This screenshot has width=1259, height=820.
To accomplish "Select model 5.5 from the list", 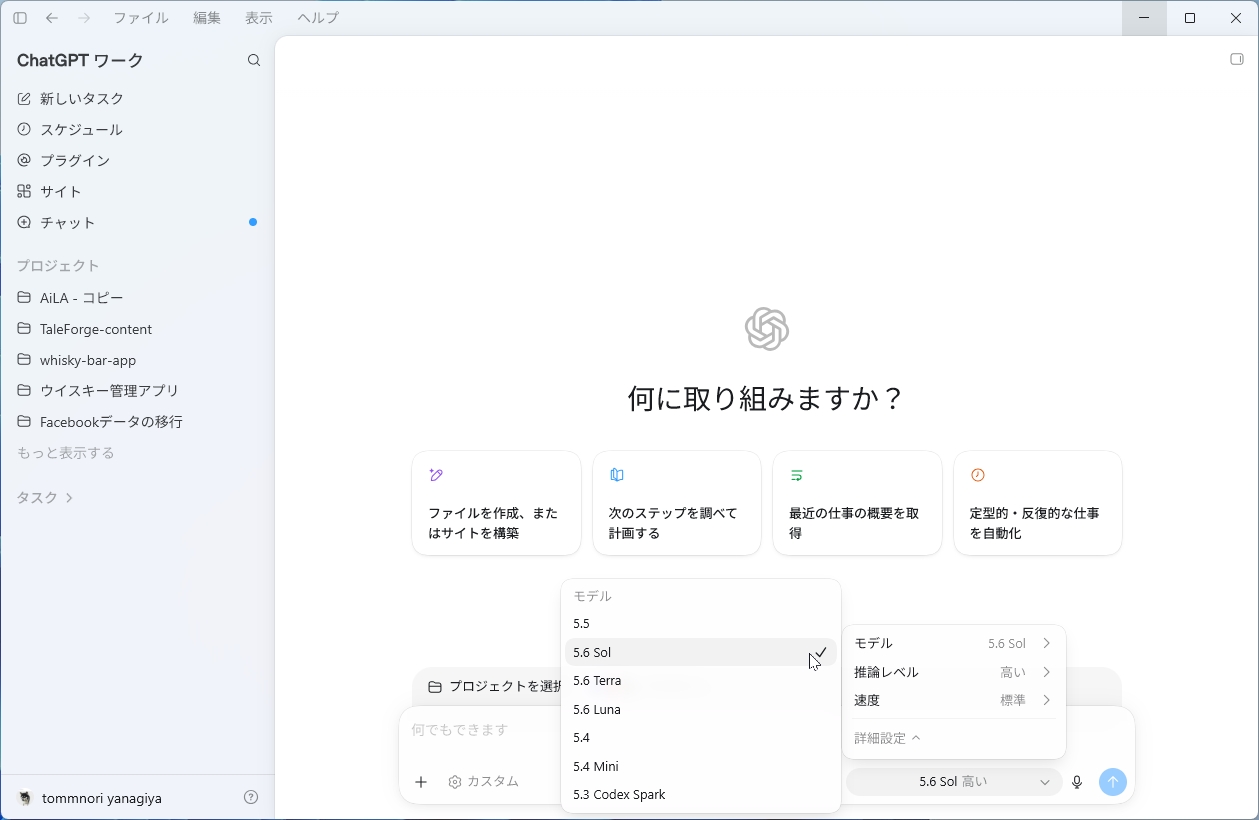I will point(701,624).
